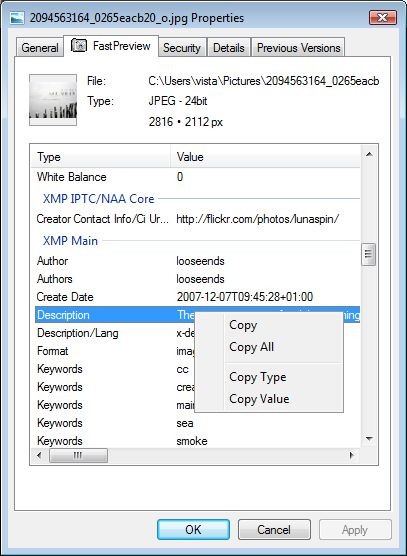Screen dimensions: 407x556
Task: Click the vertical scrollbar down arrow
Action: pos(369,439)
